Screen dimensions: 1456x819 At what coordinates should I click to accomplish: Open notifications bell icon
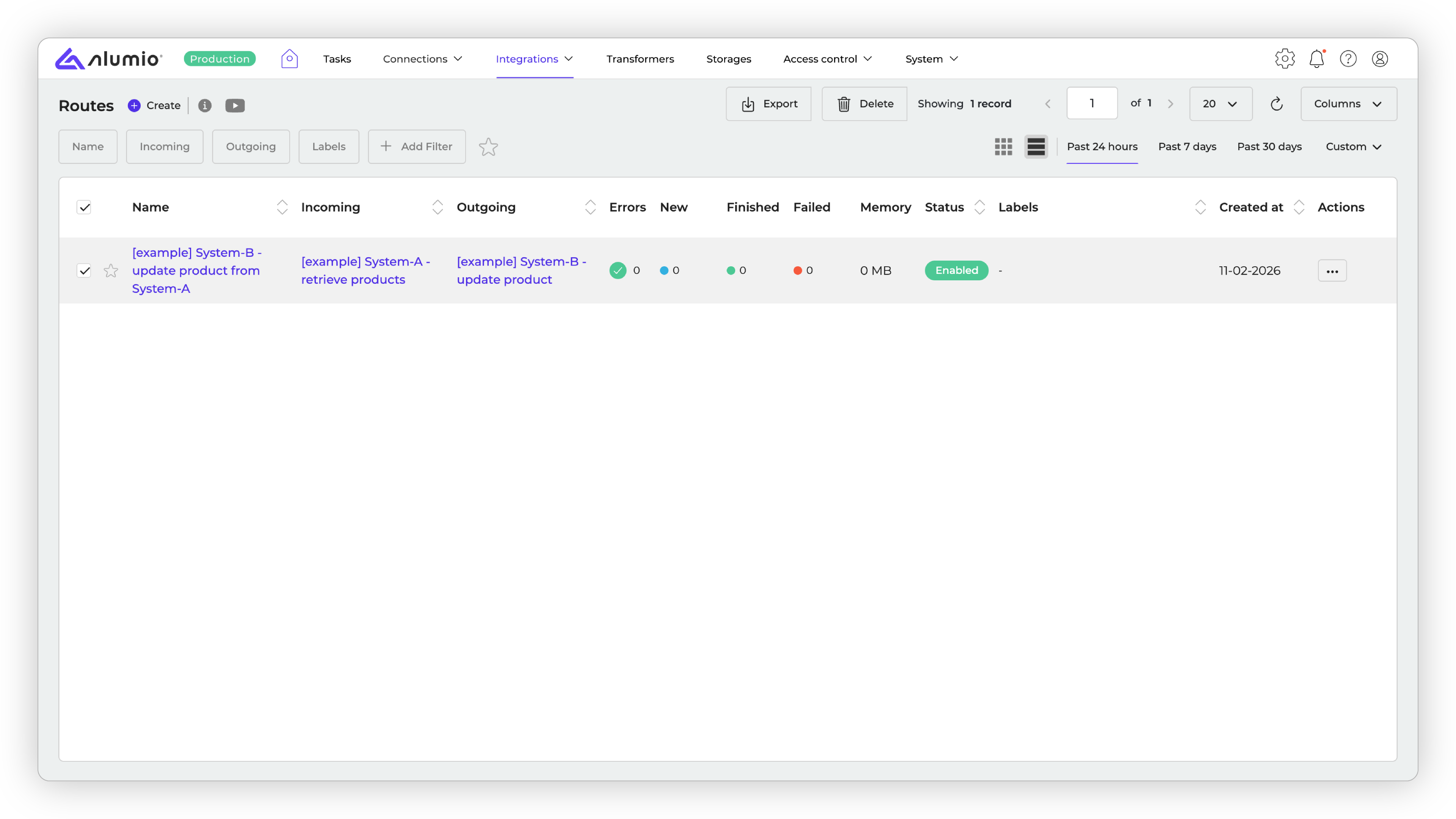pyautogui.click(x=1316, y=59)
